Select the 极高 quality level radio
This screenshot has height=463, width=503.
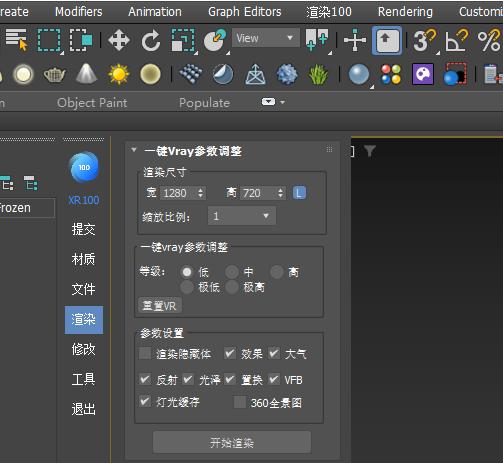coord(232,287)
